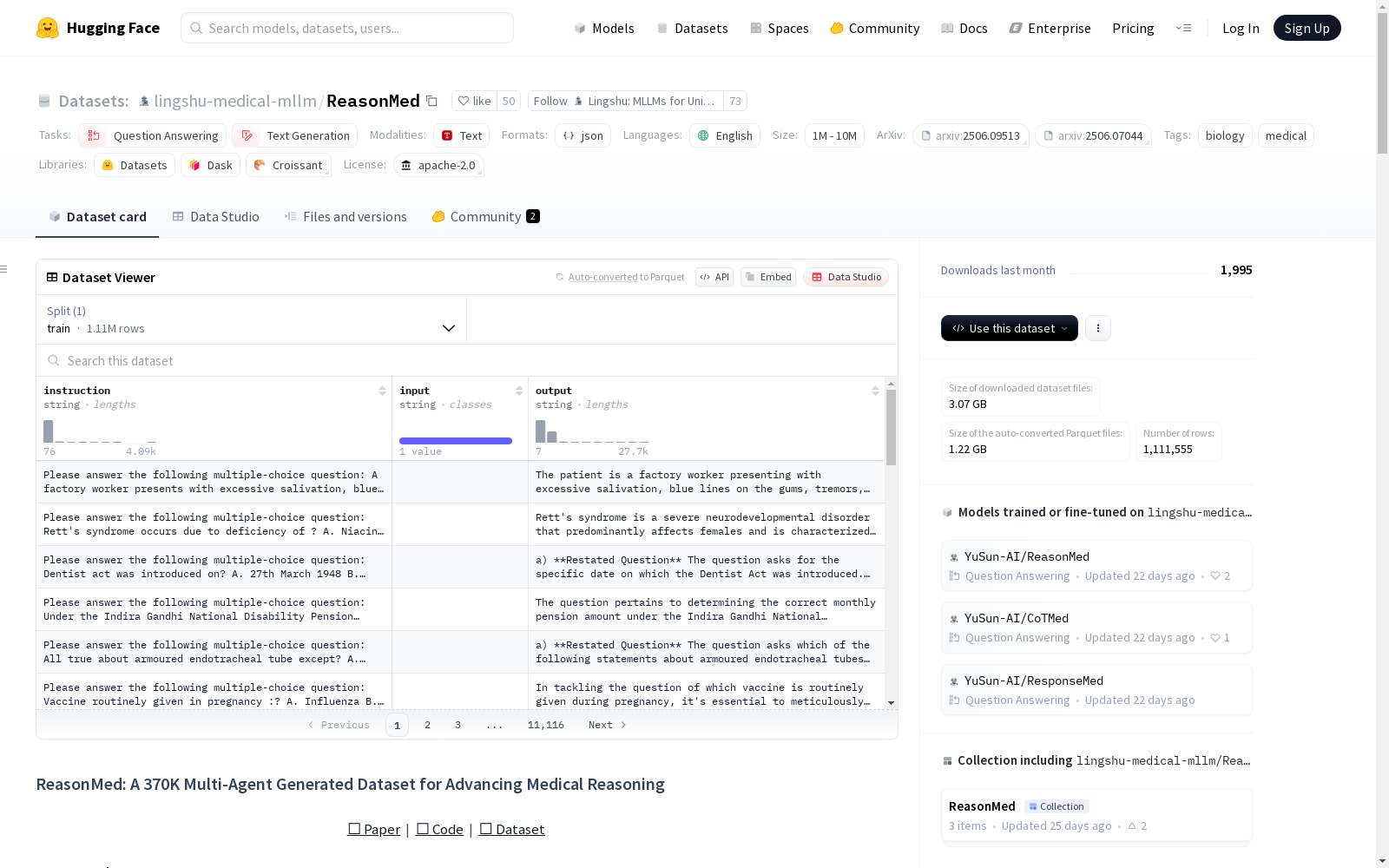The height and width of the screenshot is (868, 1389).
Task: Go to page 2 of the dataset
Action: point(427,725)
